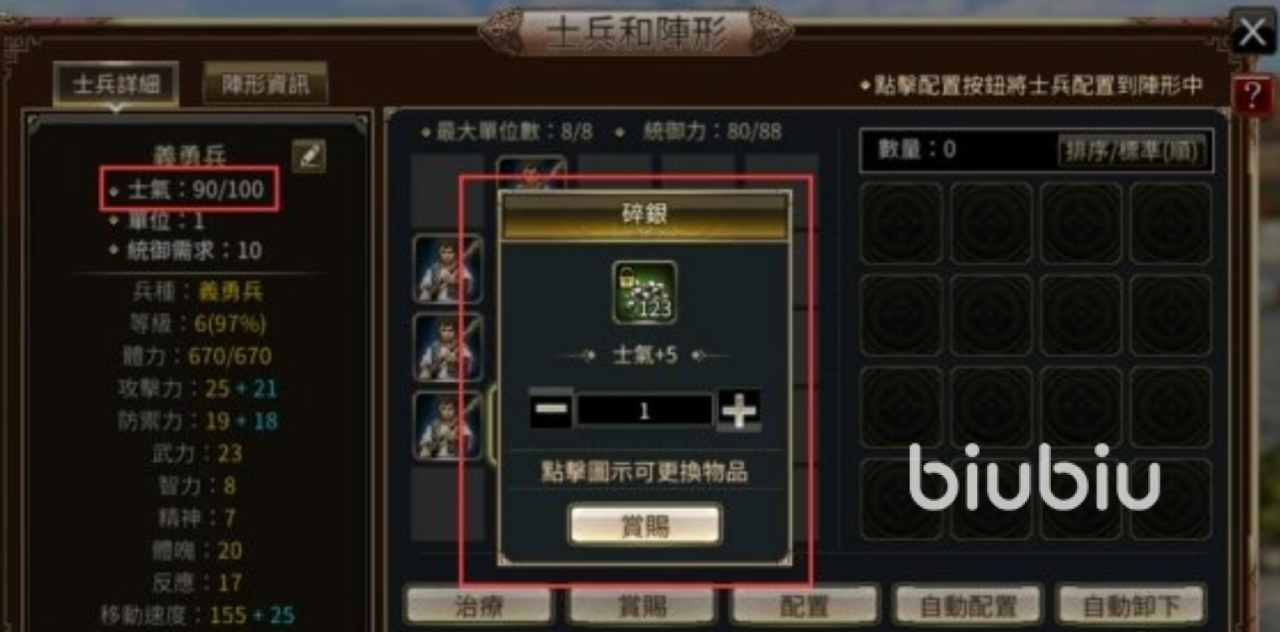
Task: Click the pencil rename icon beside 義勇兵
Action: [309, 155]
